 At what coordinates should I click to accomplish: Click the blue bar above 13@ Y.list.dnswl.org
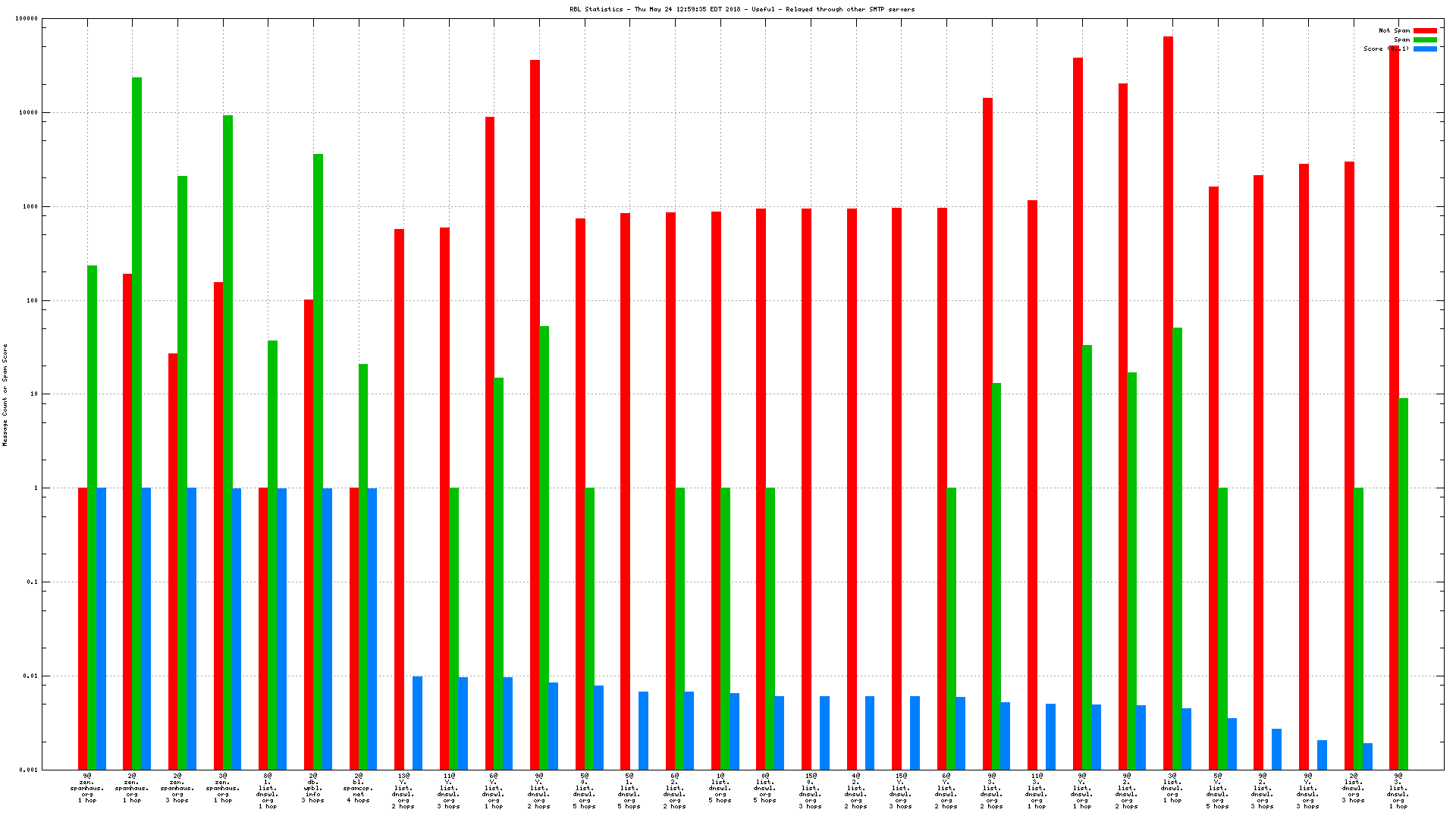(x=417, y=722)
